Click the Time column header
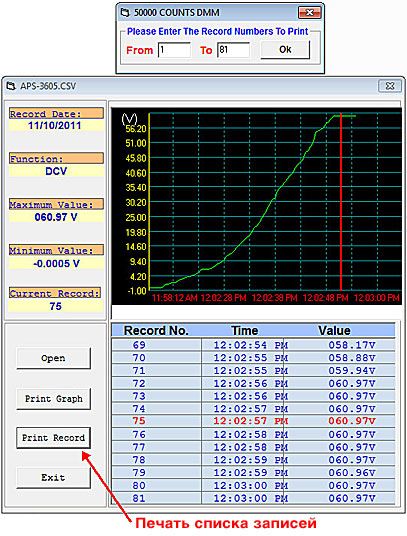This screenshot has height=536, width=407. tap(245, 331)
